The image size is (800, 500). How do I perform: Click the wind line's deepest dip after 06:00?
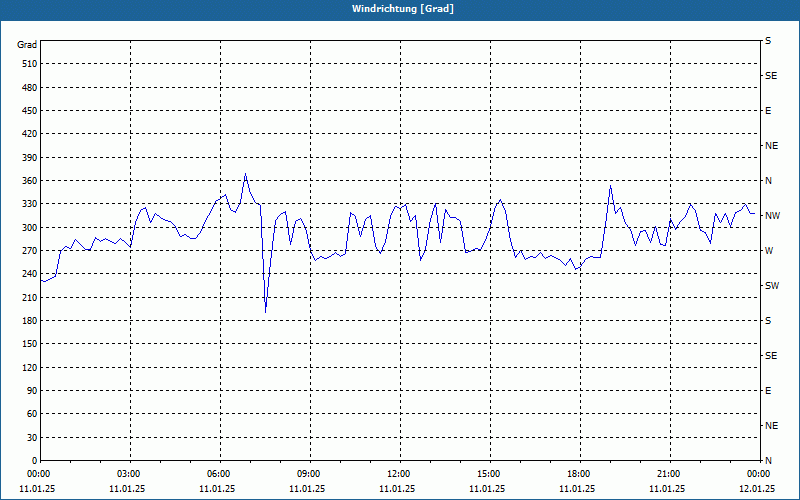265,312
